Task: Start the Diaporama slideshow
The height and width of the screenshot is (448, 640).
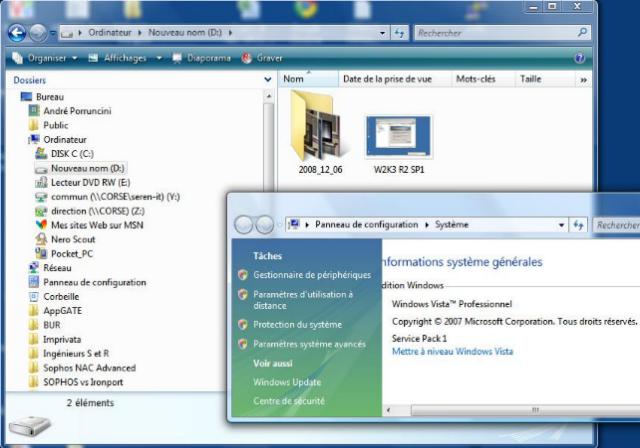Action: pyautogui.click(x=202, y=58)
